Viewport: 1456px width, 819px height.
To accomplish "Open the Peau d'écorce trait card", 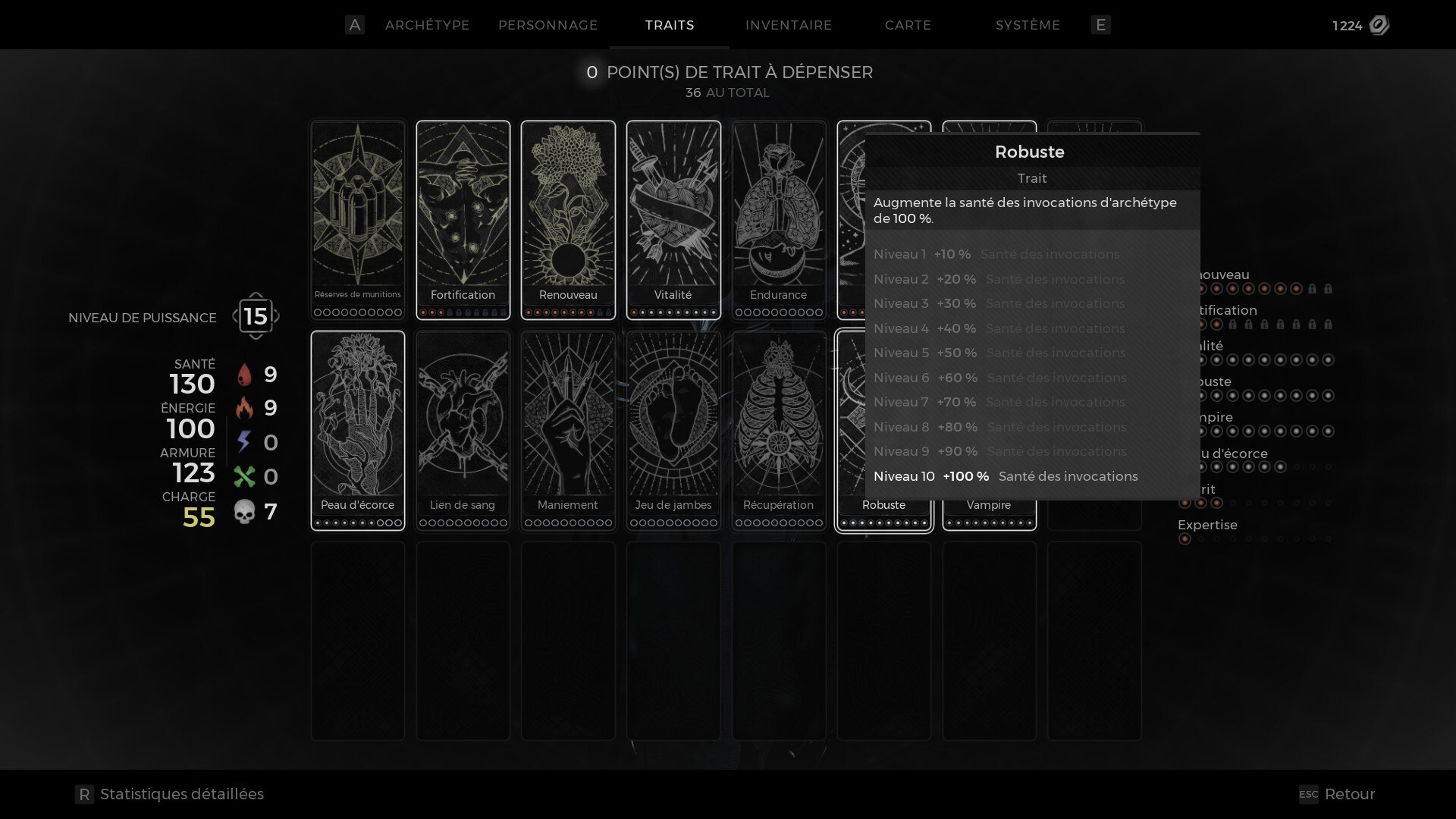I will point(357,431).
